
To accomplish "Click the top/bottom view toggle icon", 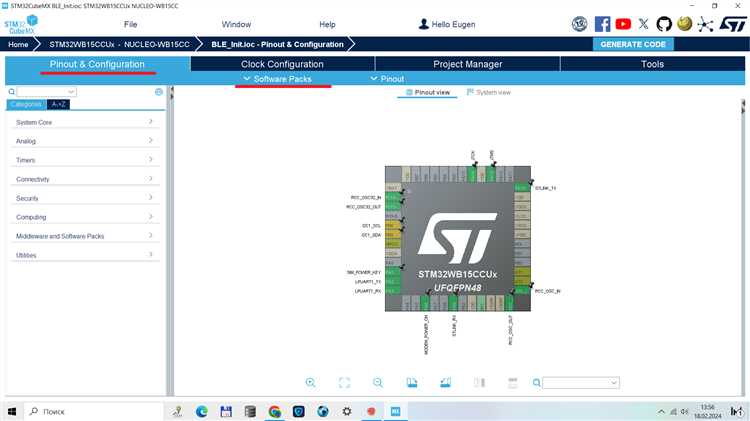I will [513, 382].
